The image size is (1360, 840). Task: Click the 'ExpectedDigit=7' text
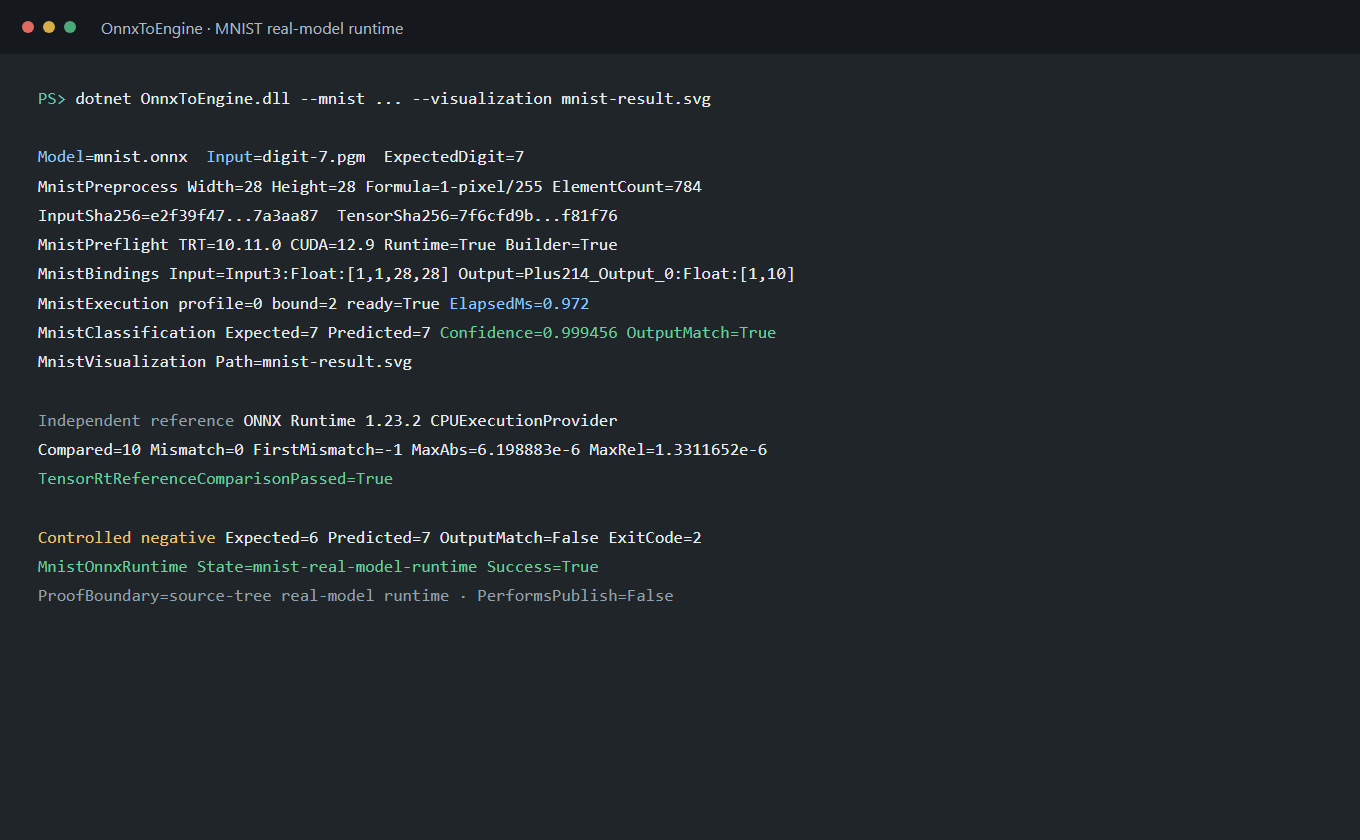point(454,157)
